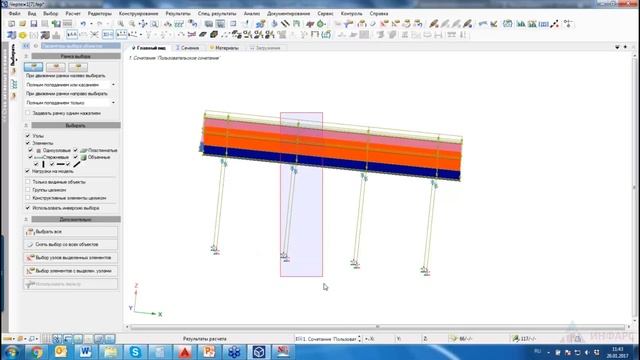Click the PowerPoint taskbar icon
The image size is (640, 360).
209,351
